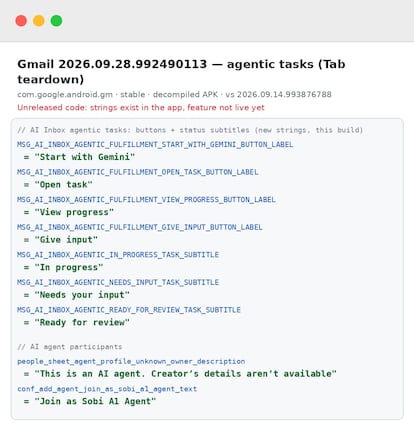Click the START_WITH_GEMINI_BUTTON_LABEL key
This screenshot has width=414, height=425.
click(155, 144)
